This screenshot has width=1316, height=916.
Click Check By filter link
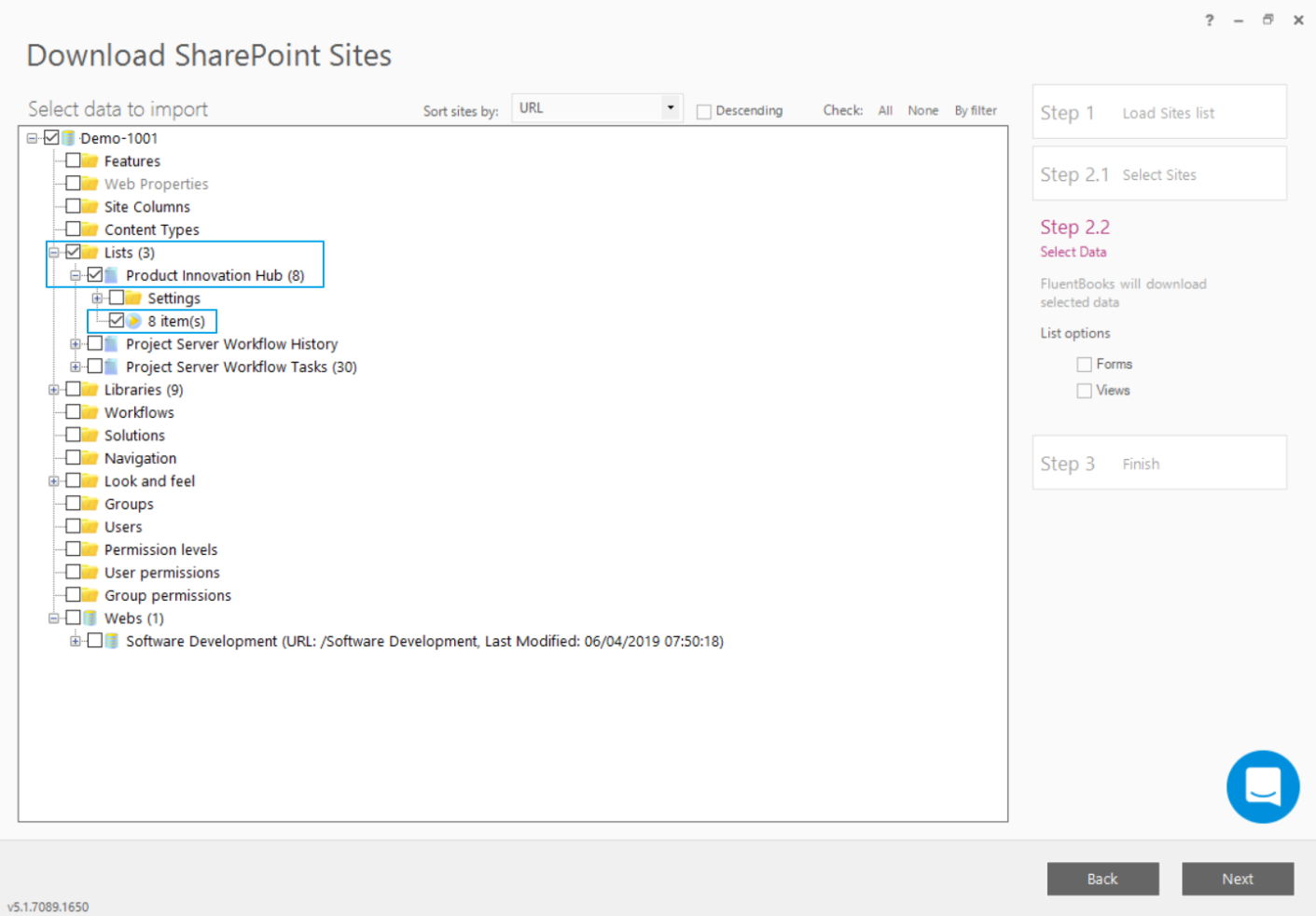(976, 110)
